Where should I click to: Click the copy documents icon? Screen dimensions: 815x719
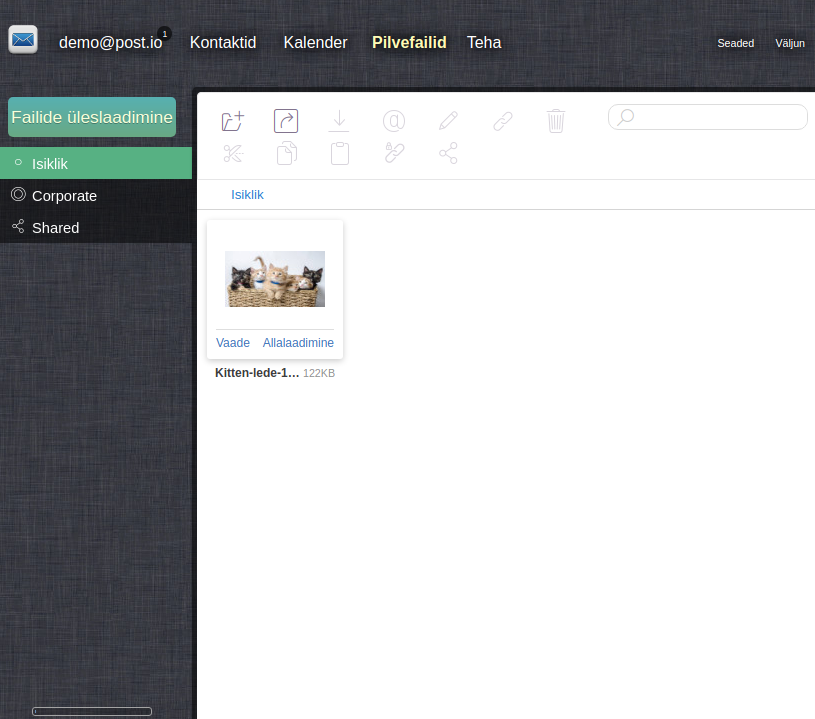coord(287,153)
